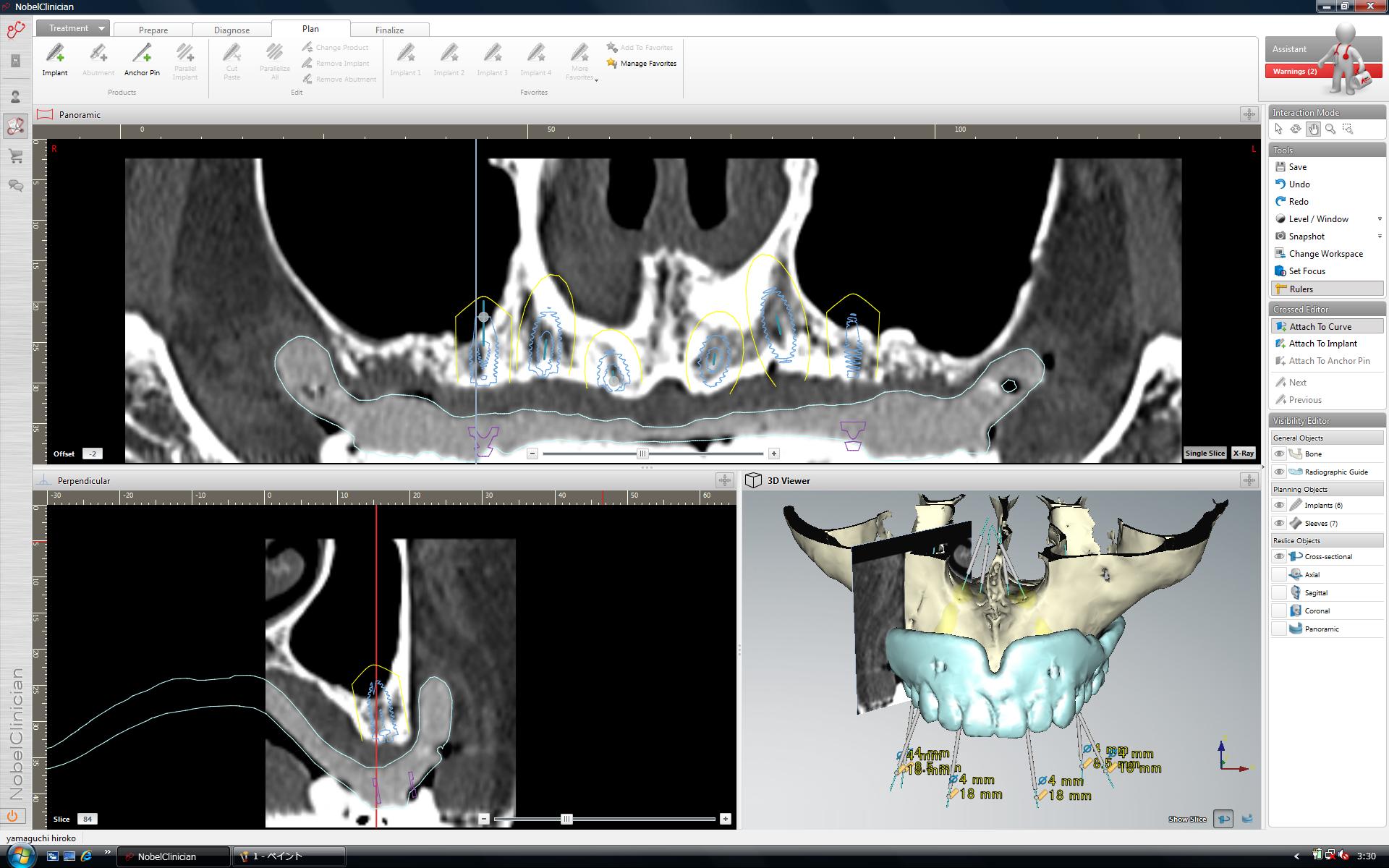Click the second Show Slice icon
This screenshot has width=1389, height=868.
click(x=1247, y=819)
